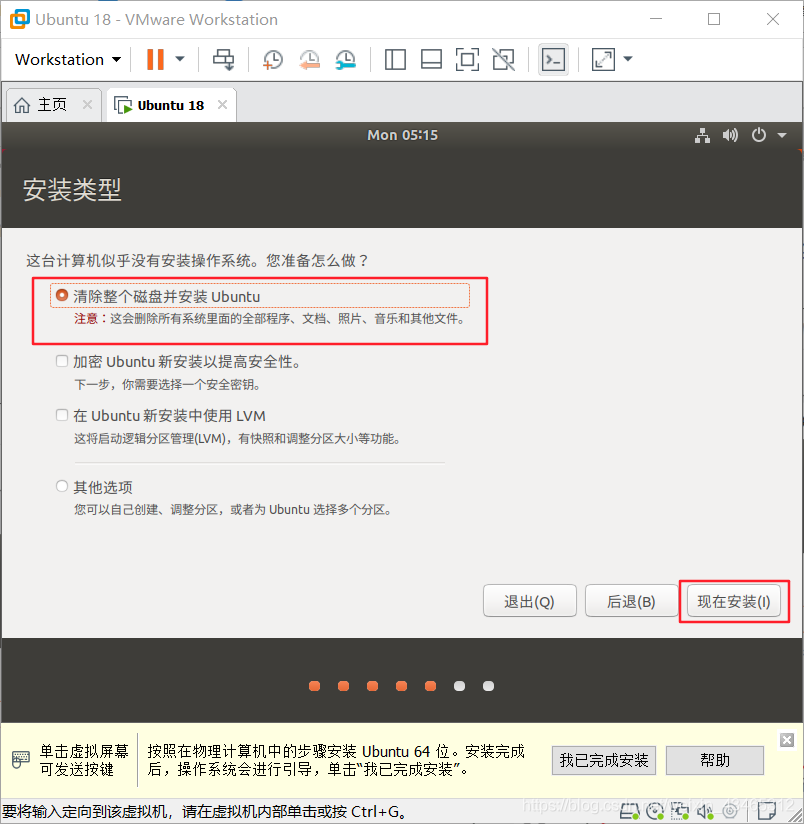Dismiss the yellow install hint bar

tap(787, 740)
